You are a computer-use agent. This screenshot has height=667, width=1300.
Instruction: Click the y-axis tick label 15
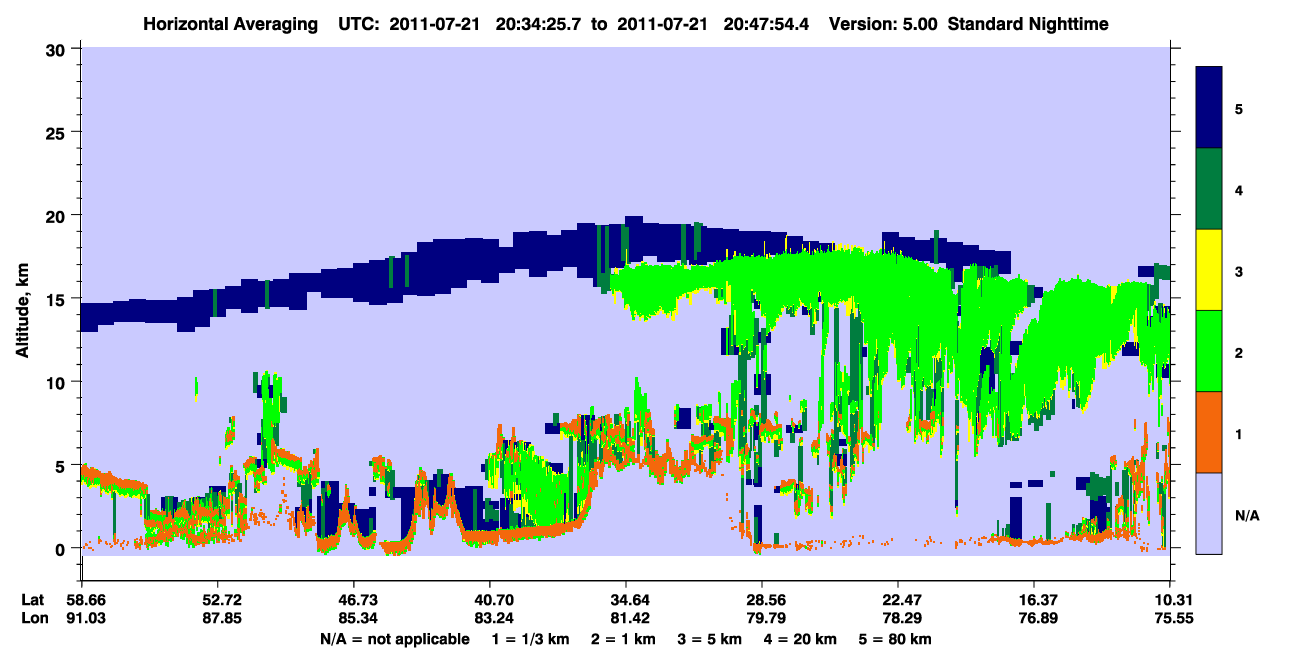tap(58, 299)
